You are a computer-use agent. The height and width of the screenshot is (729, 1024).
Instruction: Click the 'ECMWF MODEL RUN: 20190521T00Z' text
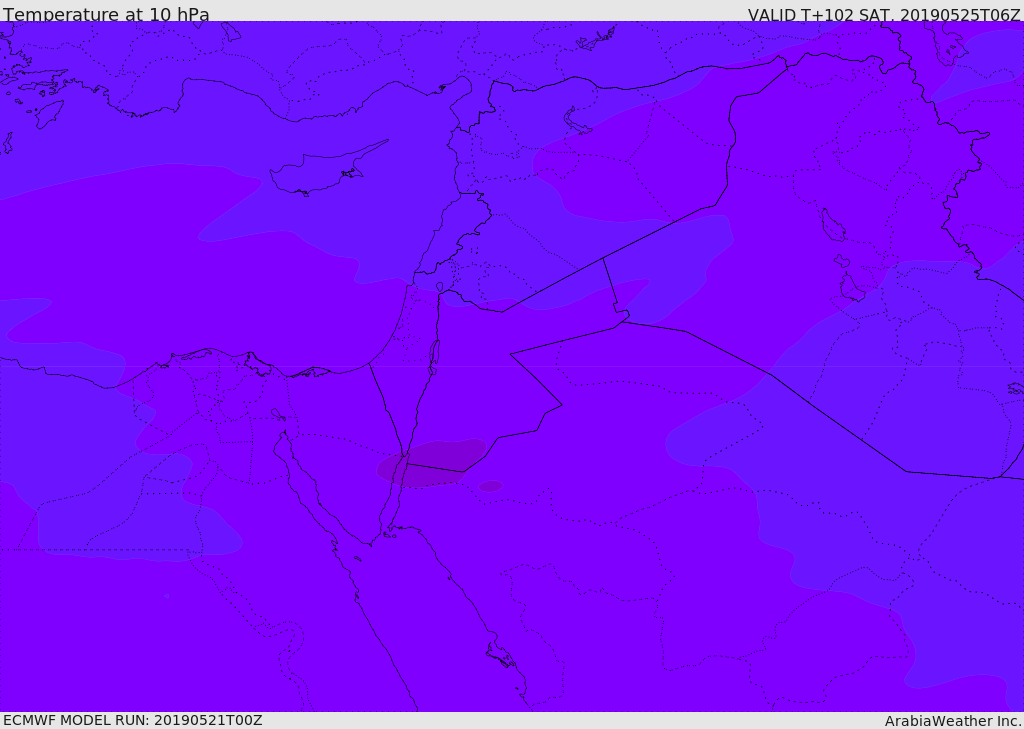coord(133,720)
